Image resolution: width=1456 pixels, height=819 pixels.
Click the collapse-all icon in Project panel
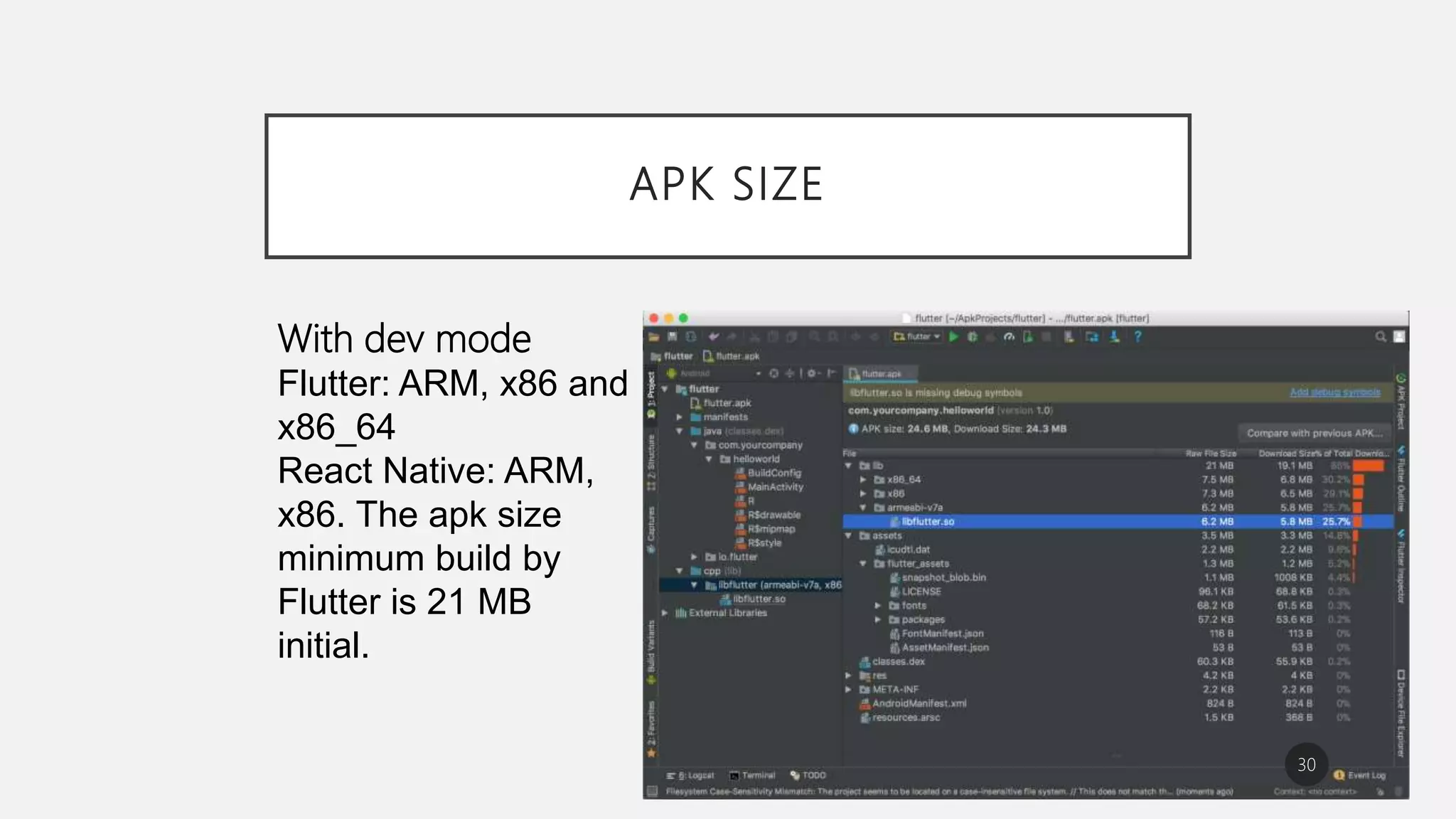coord(789,373)
